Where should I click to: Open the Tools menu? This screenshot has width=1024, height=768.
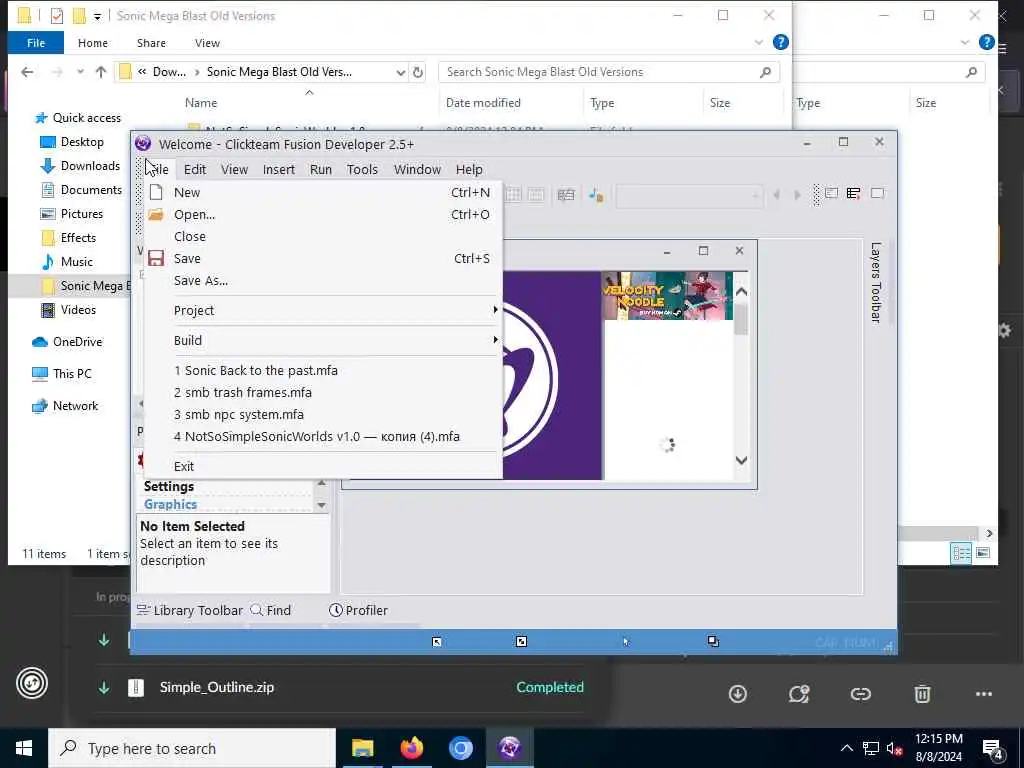coord(362,169)
